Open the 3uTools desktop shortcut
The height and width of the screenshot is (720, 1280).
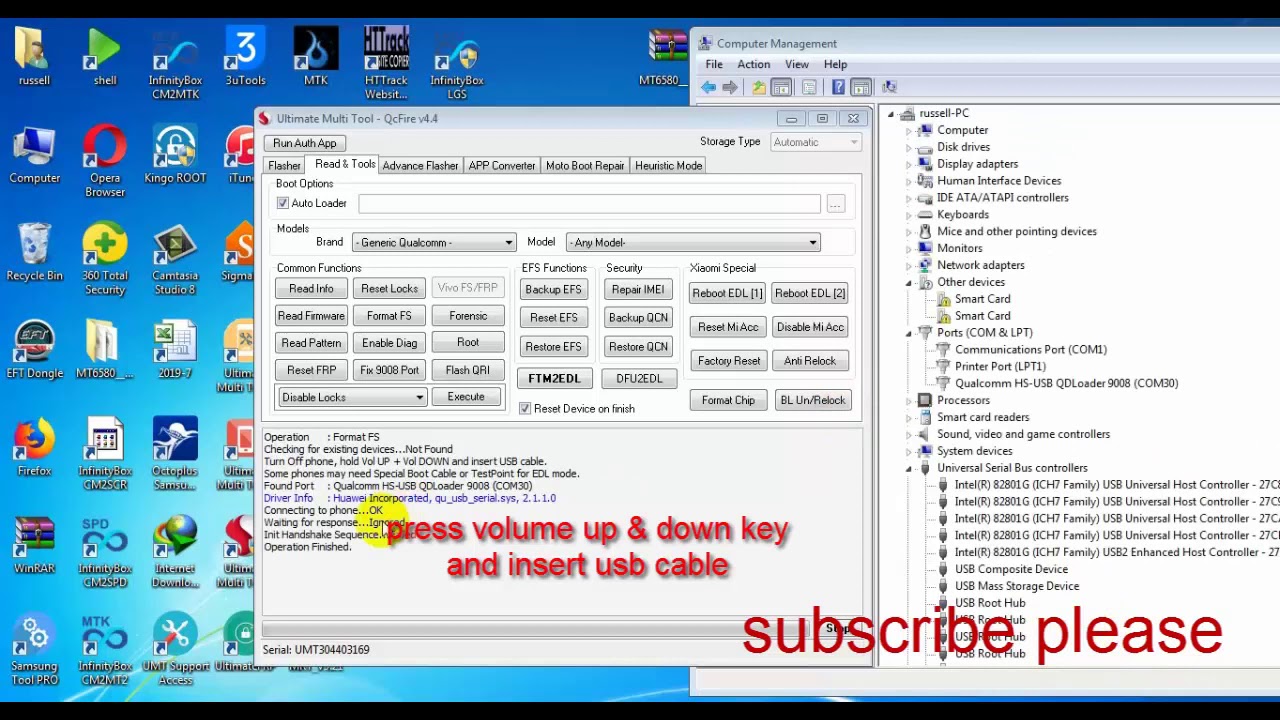tap(245, 56)
